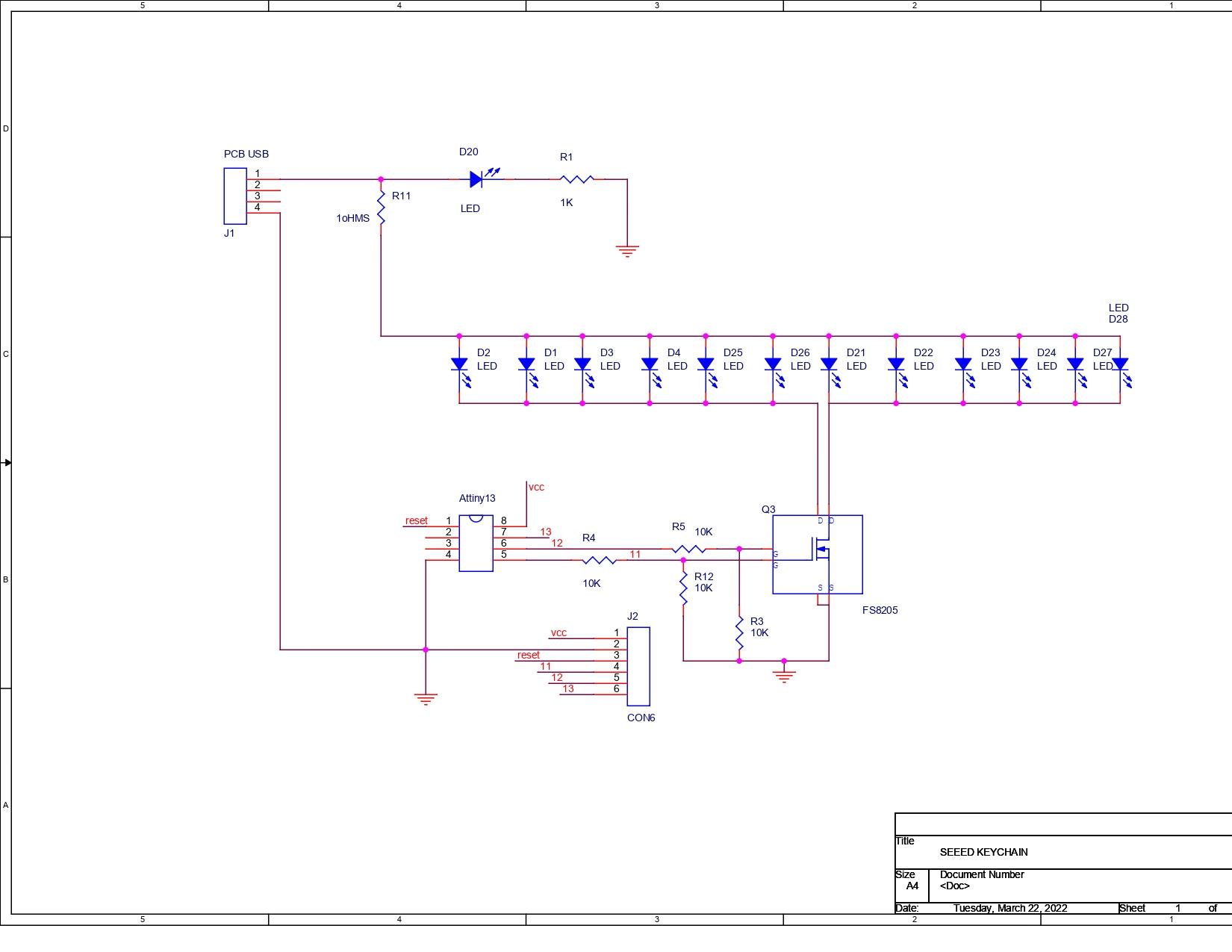Click the Attiny13 reference text
Image resolution: width=1232 pixels, height=952 pixels.
coord(477,498)
